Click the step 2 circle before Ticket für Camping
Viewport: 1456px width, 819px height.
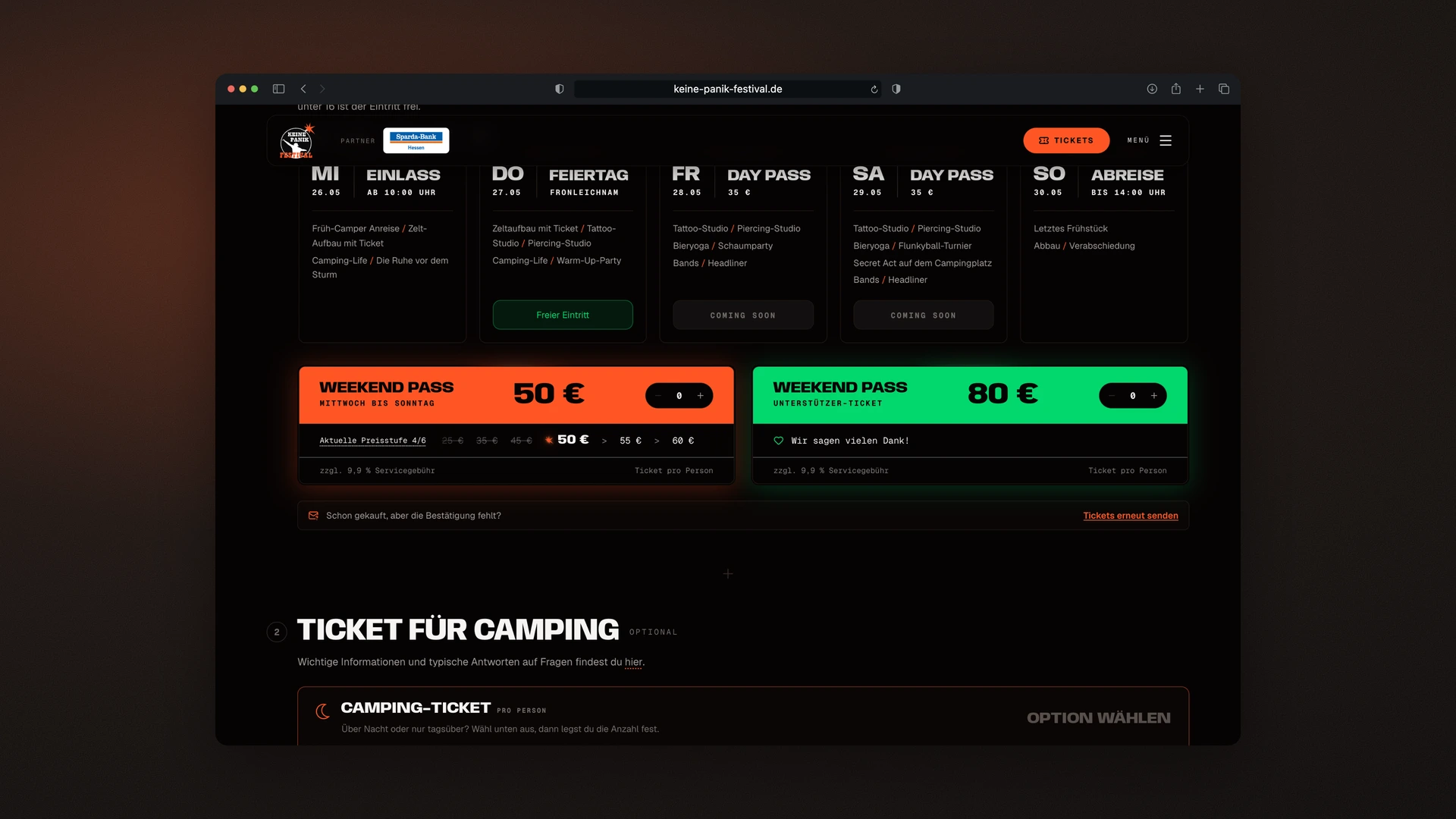click(277, 632)
